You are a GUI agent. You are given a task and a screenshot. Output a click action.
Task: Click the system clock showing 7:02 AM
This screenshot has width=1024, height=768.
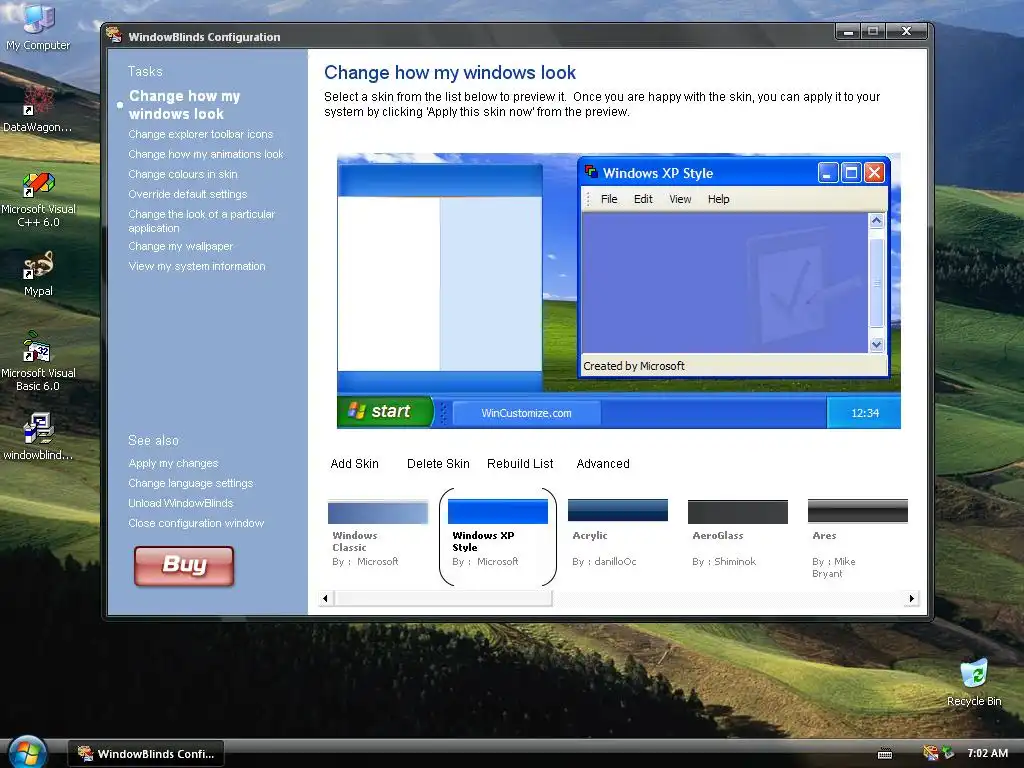point(987,753)
